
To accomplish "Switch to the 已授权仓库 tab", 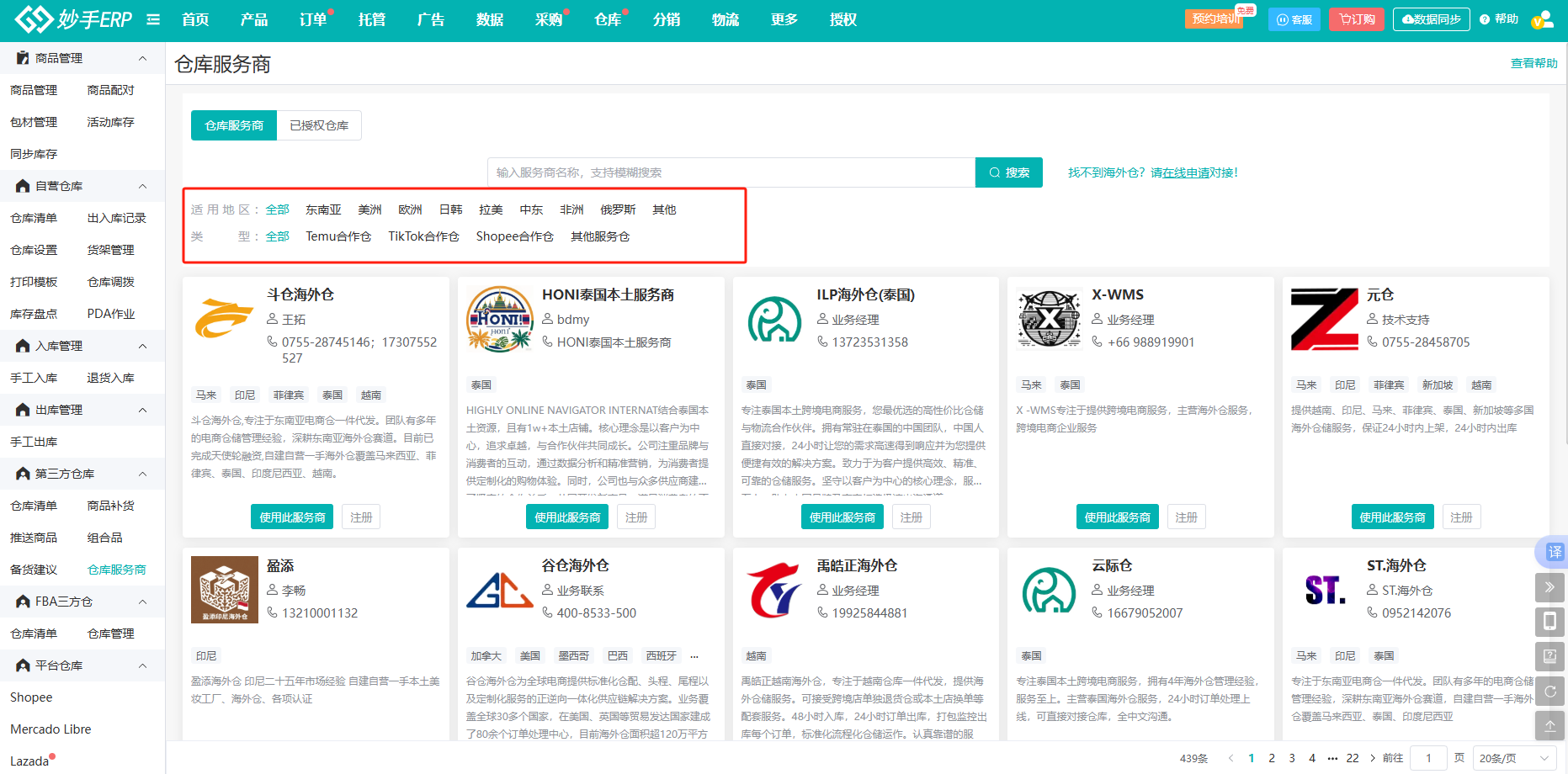I will click(x=319, y=125).
